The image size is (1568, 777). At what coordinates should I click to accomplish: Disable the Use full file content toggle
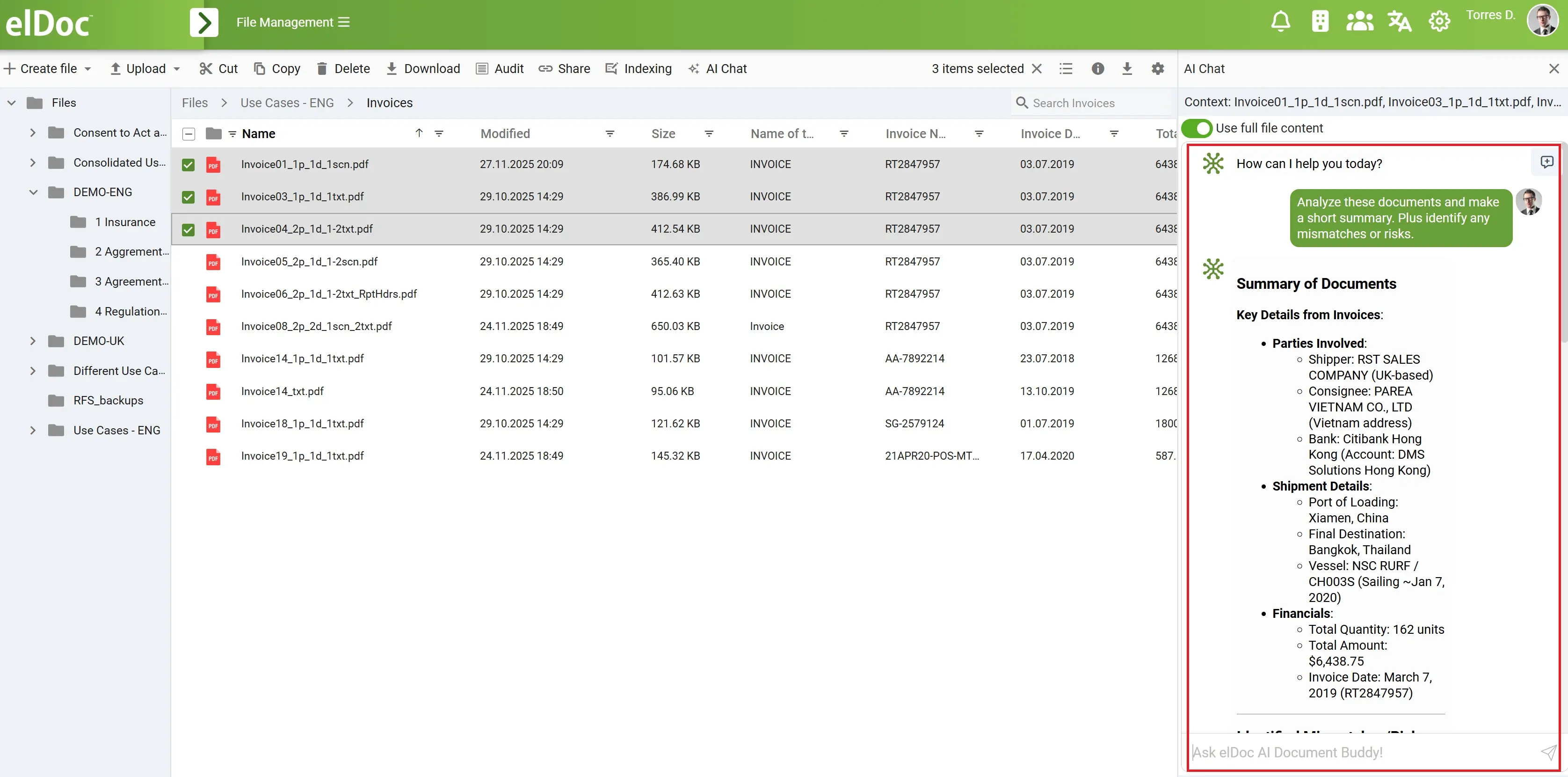click(1197, 128)
